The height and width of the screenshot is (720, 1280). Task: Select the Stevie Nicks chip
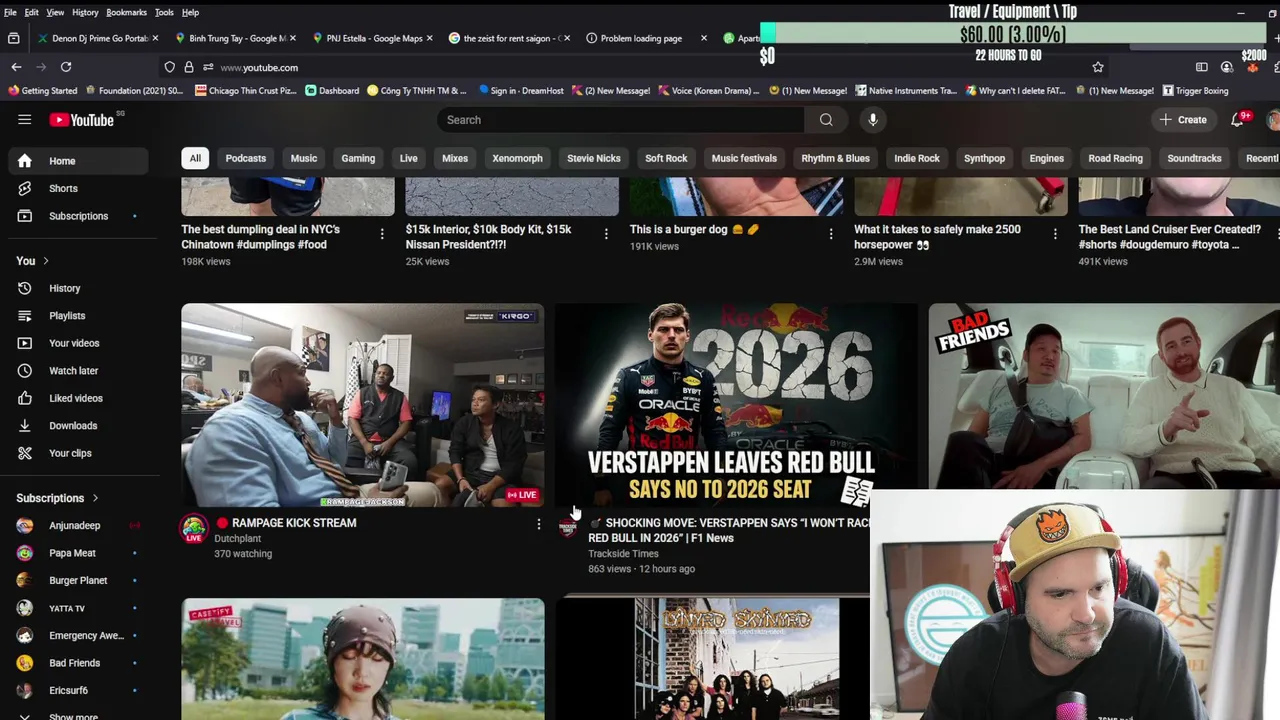pos(594,158)
